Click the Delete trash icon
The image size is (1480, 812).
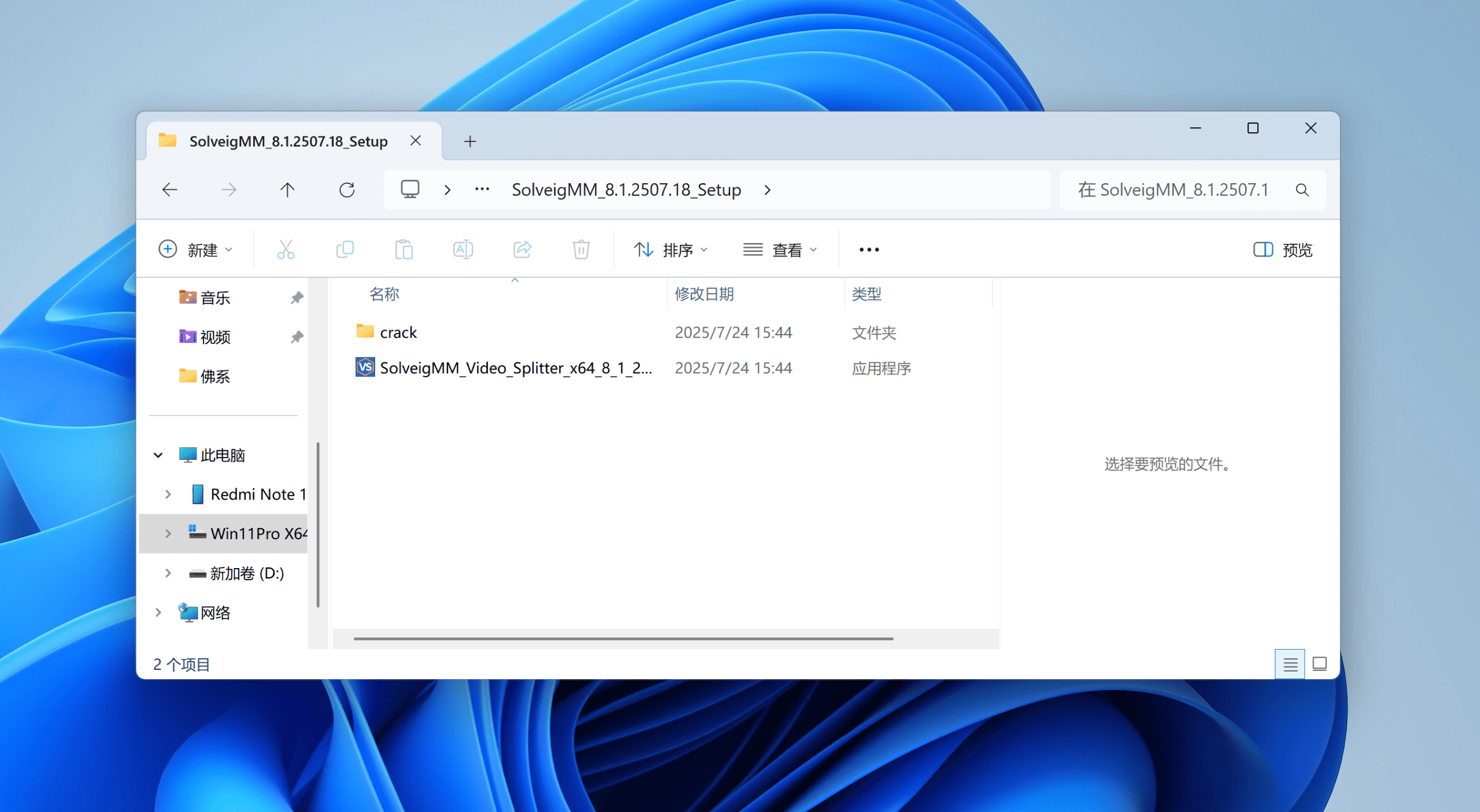click(x=581, y=250)
